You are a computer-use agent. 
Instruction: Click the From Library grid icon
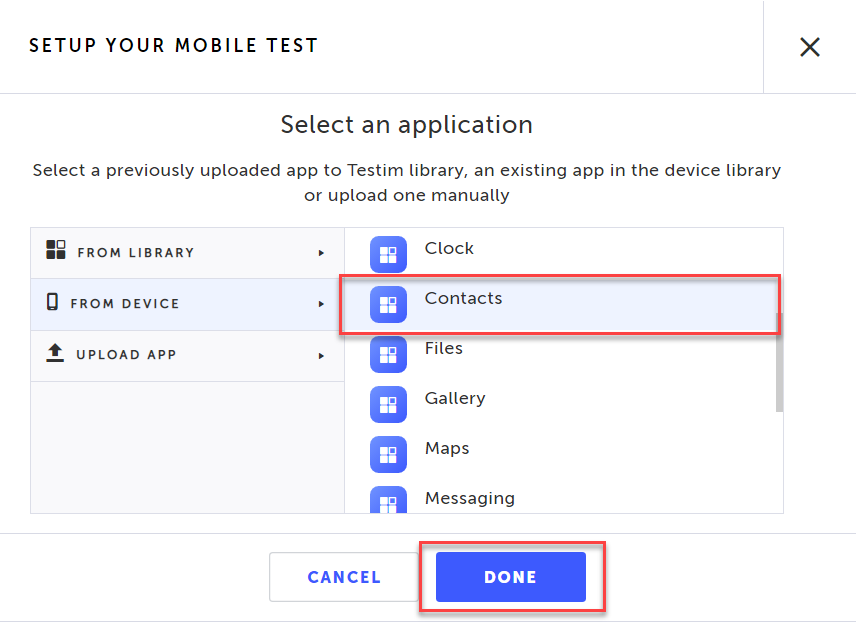tap(56, 250)
